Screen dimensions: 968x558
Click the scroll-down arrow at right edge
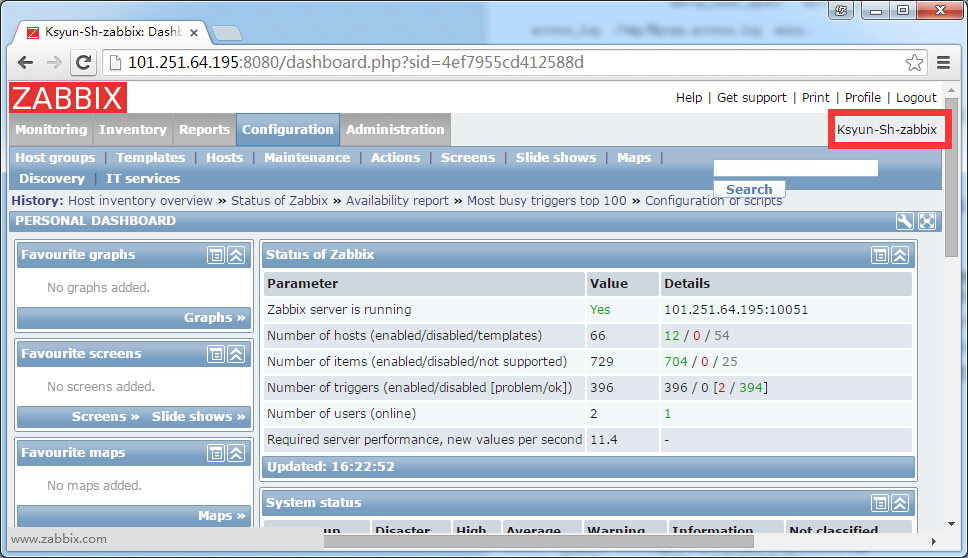coord(951,523)
